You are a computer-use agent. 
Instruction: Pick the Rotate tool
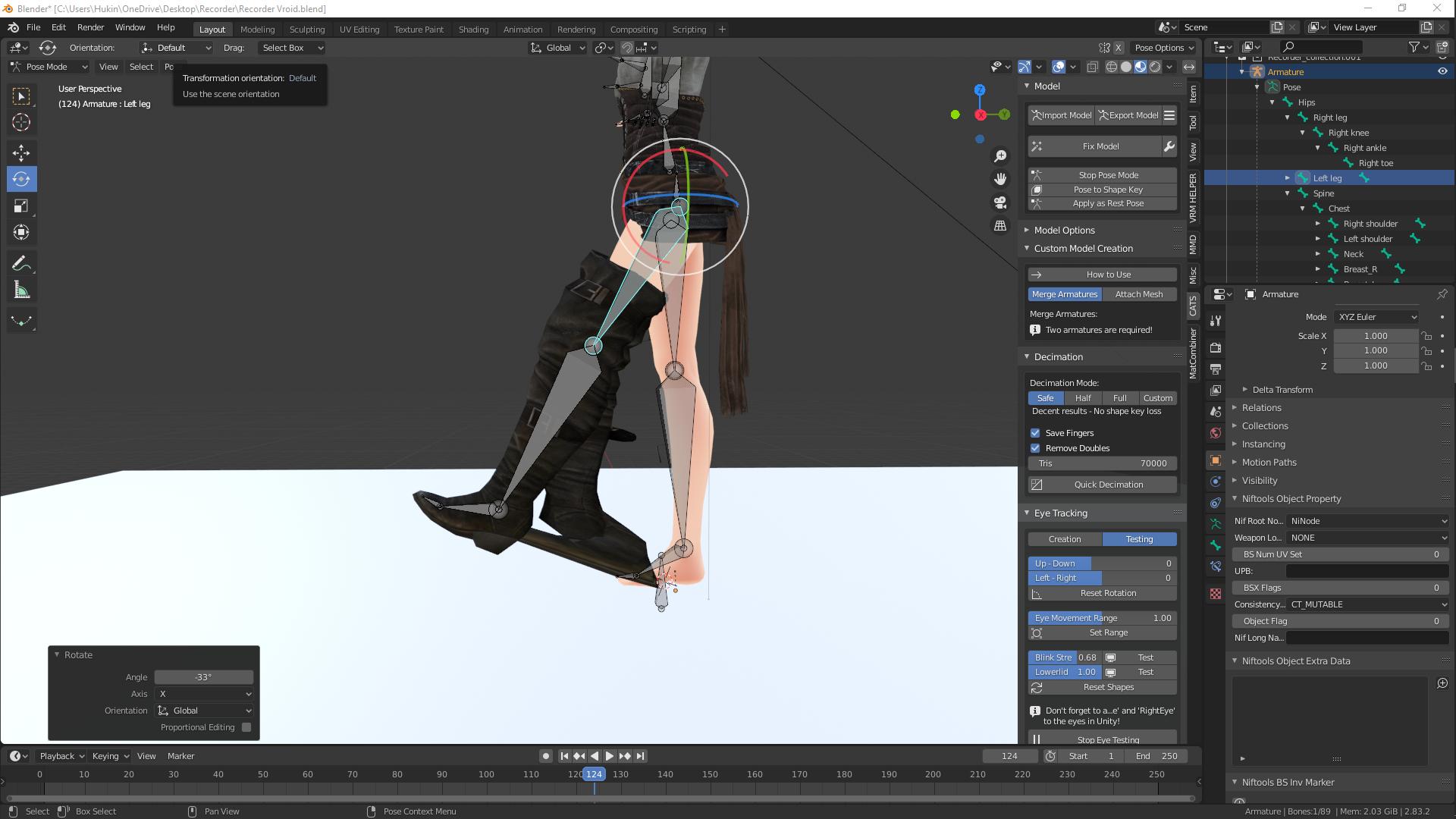point(21,179)
